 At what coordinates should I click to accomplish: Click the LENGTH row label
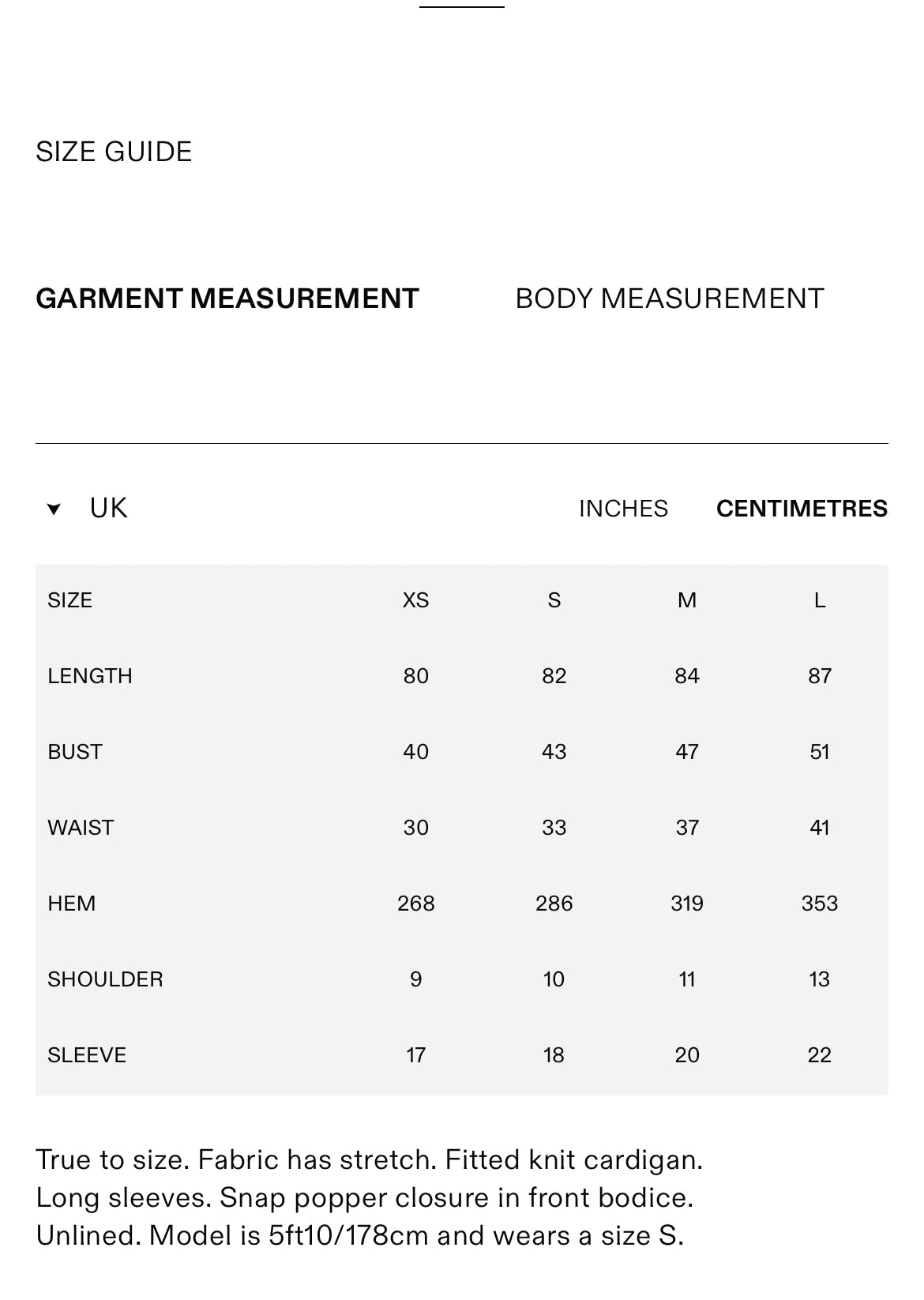click(x=90, y=676)
